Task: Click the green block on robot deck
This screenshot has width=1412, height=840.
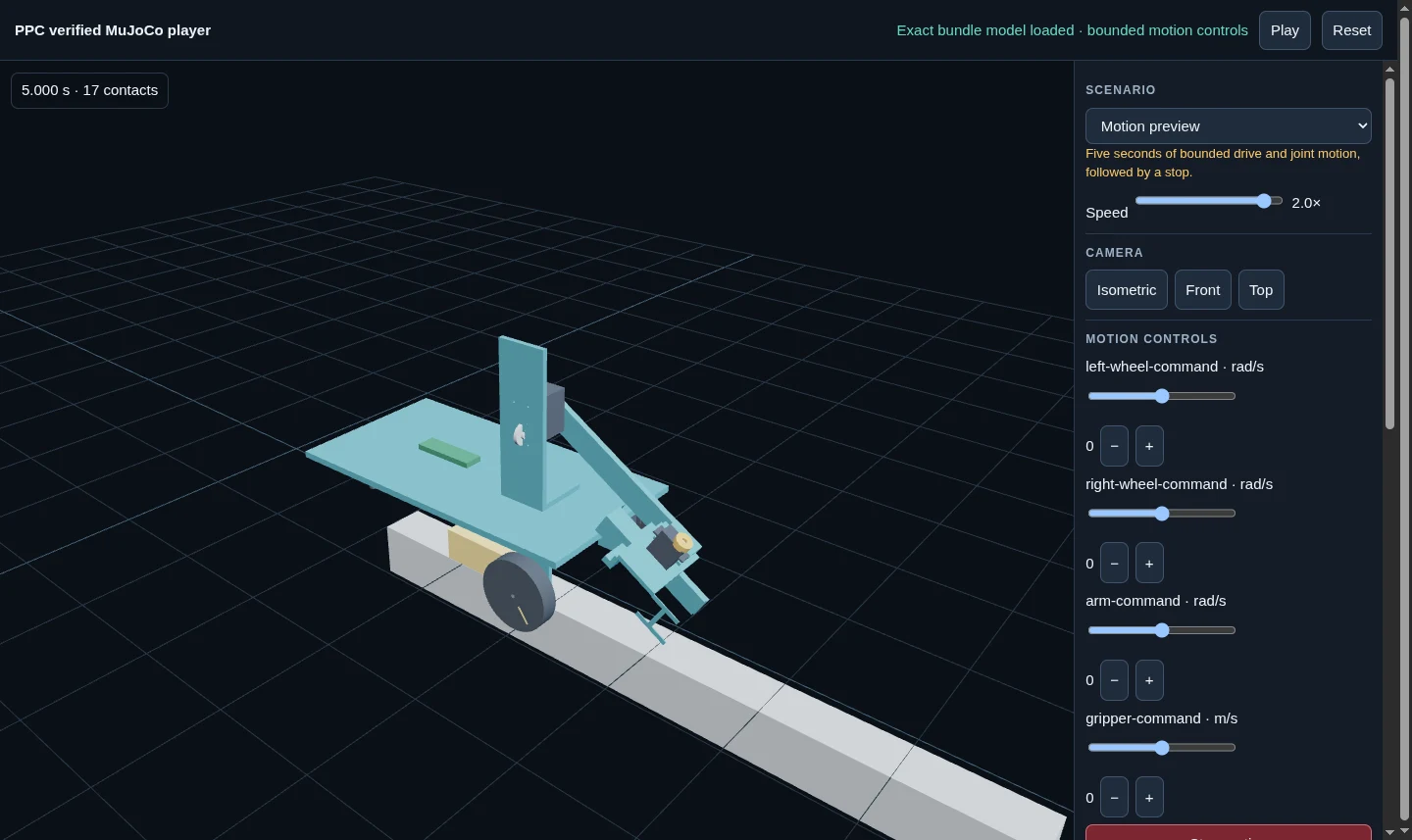Action: tap(449, 452)
